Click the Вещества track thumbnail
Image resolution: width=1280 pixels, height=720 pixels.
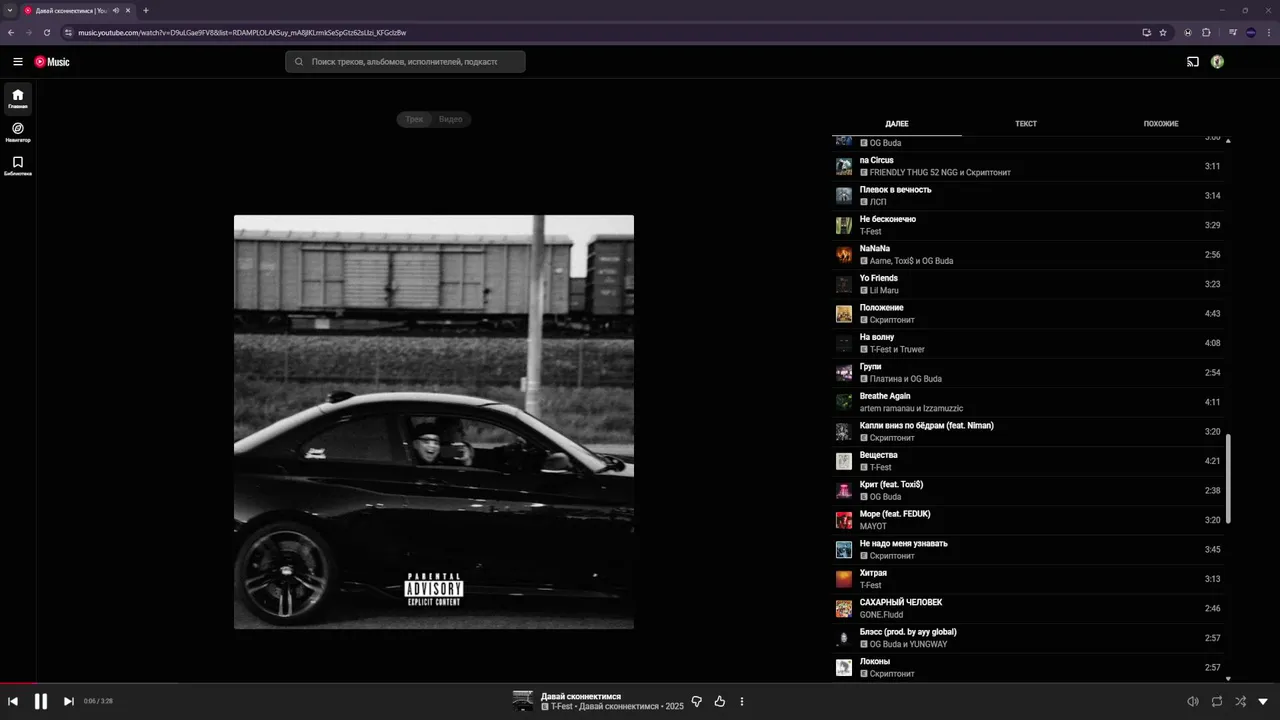click(844, 461)
